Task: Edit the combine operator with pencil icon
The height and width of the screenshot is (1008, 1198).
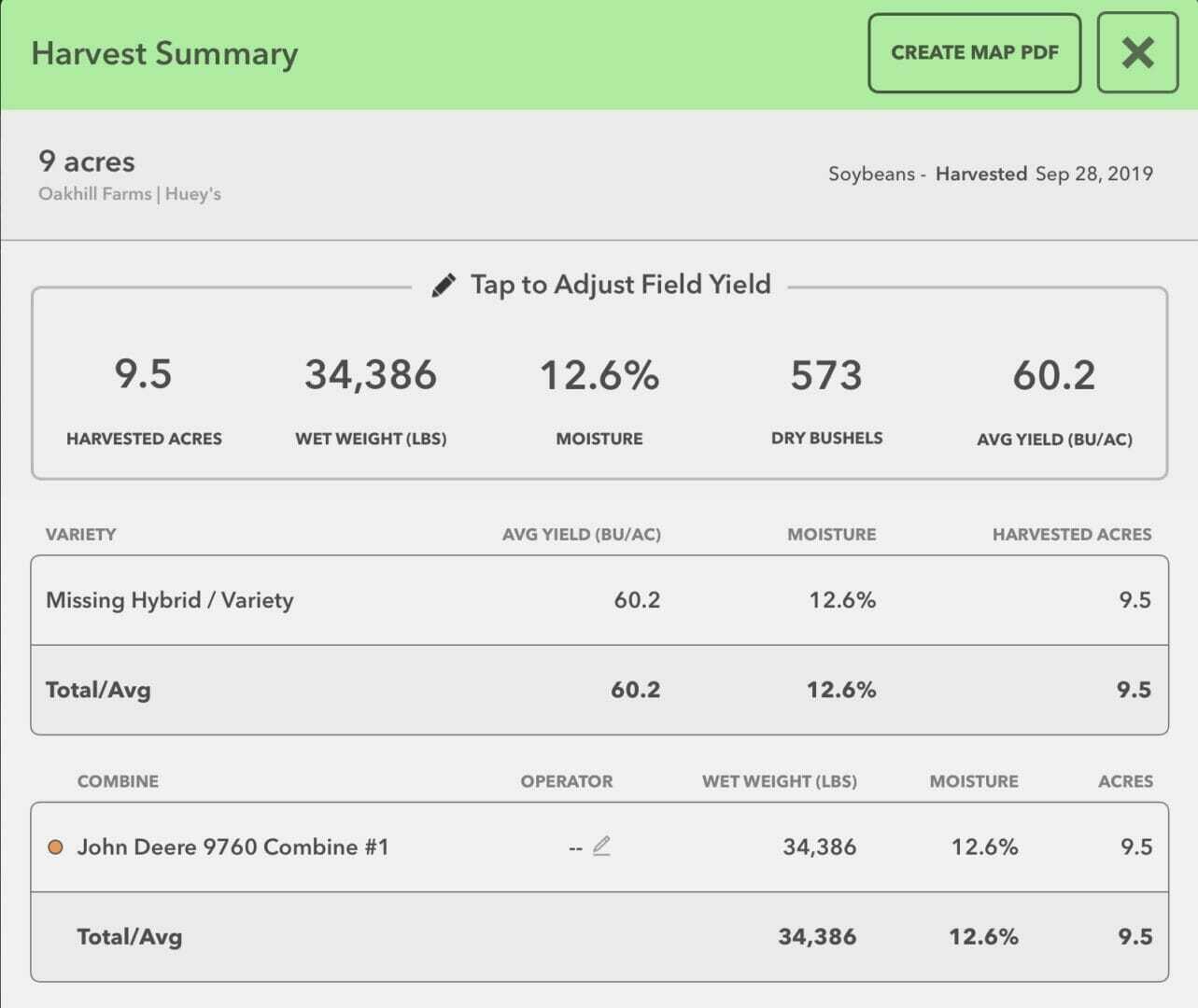Action: point(601,847)
